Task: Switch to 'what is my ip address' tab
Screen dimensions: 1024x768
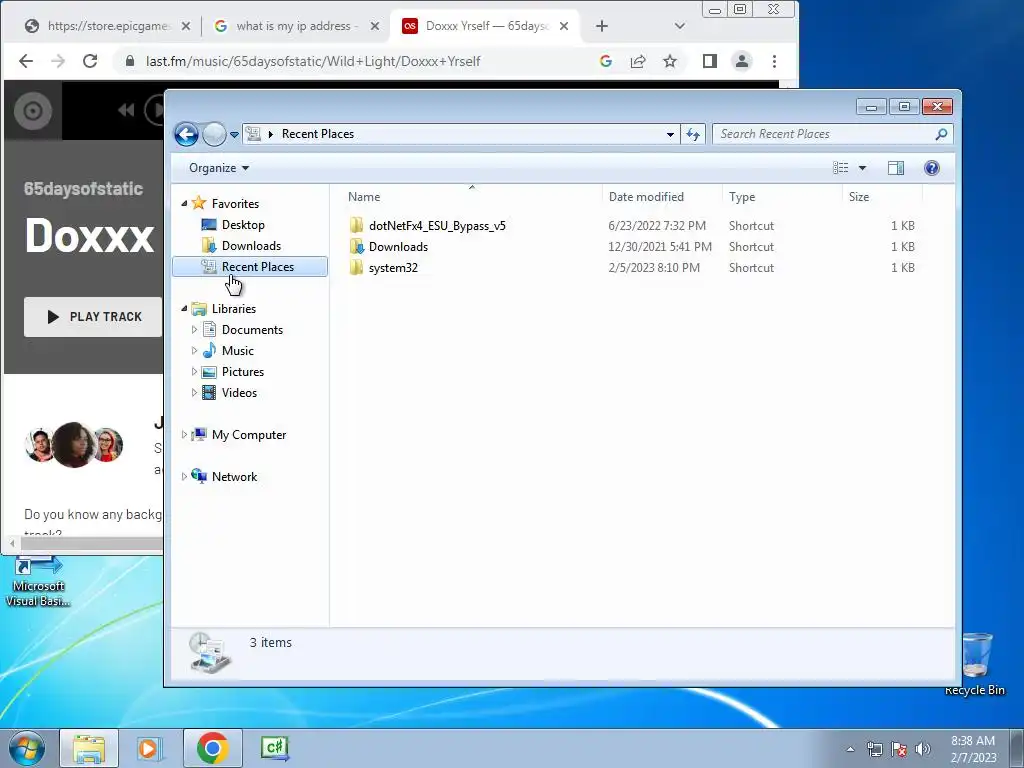Action: click(294, 26)
